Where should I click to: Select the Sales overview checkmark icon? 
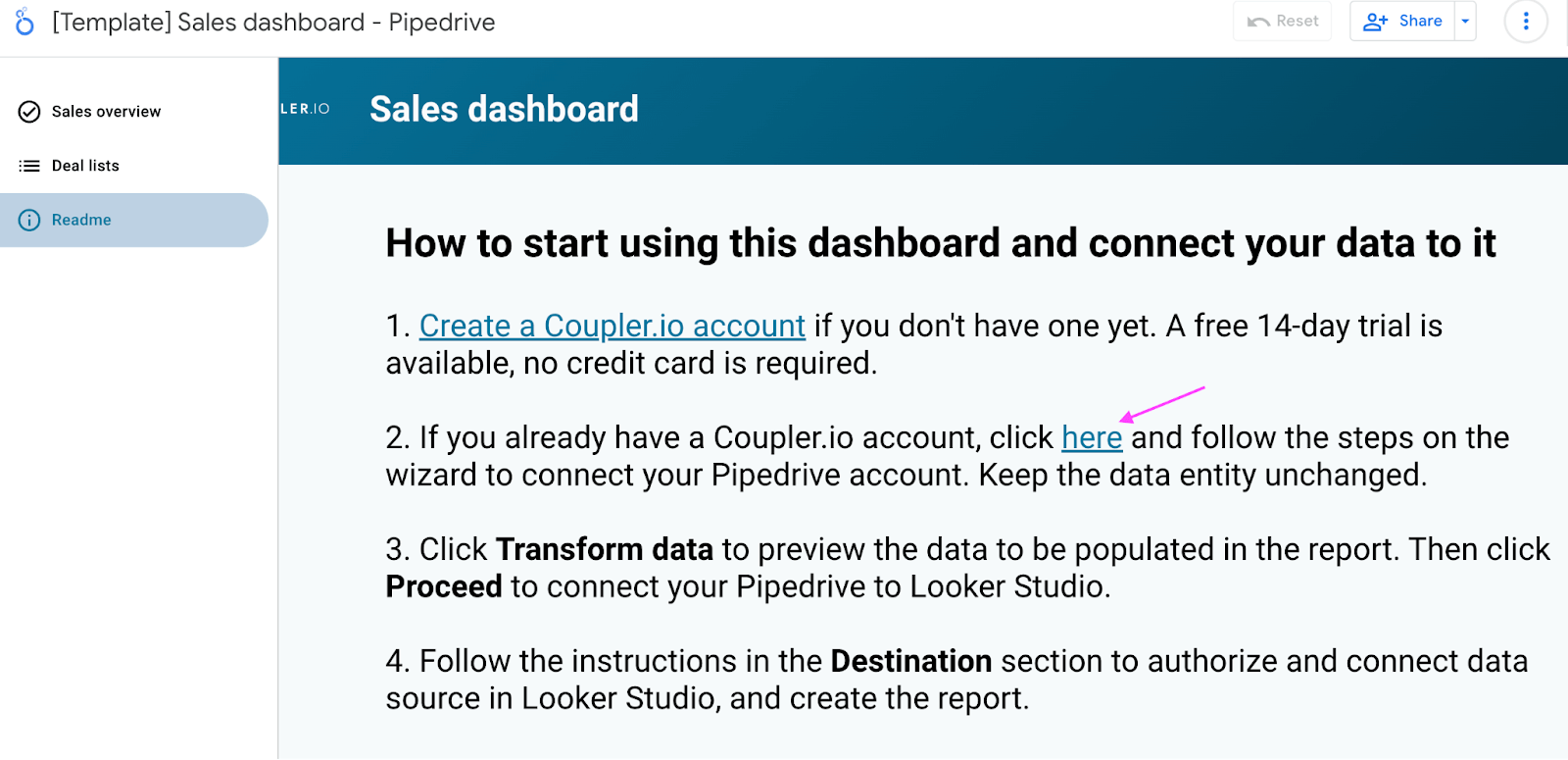pyautogui.click(x=29, y=112)
